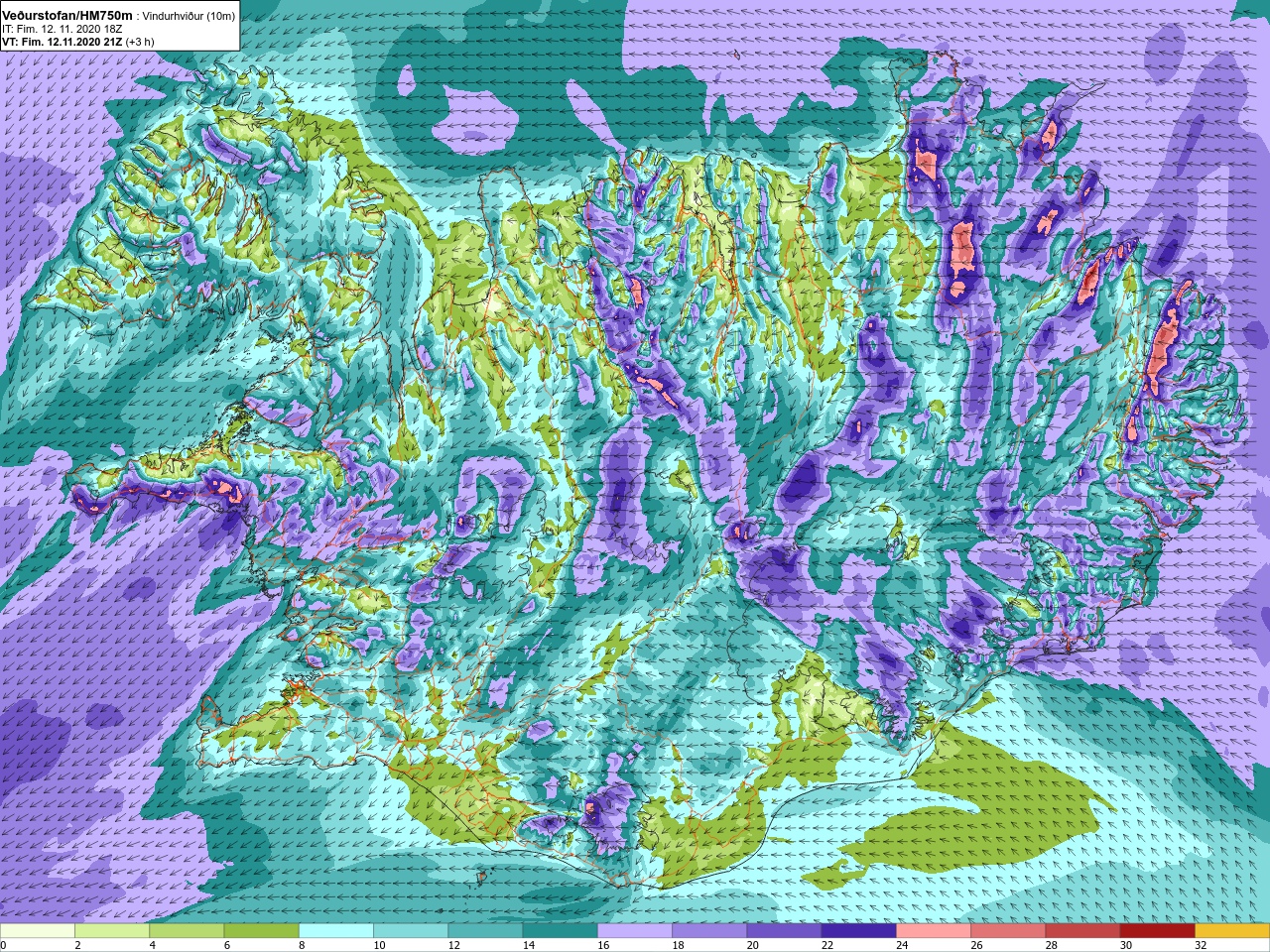The width and height of the screenshot is (1270, 952).
Task: Click the 'Veðurstofan/HM750m' title text
Action: click(x=67, y=16)
